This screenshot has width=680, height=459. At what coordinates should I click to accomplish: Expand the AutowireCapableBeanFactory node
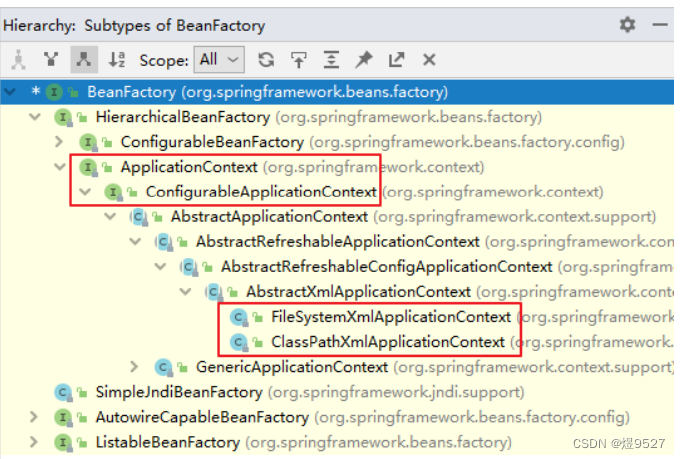34,417
